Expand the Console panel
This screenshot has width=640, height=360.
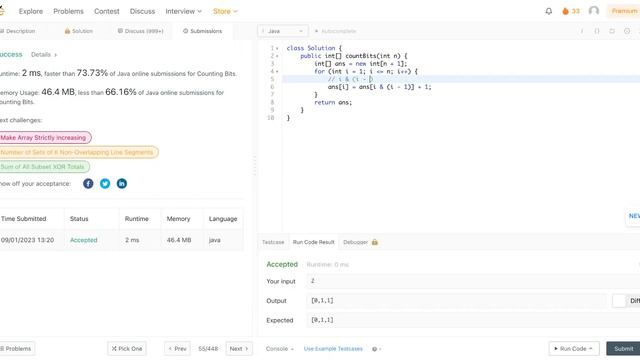coord(280,349)
